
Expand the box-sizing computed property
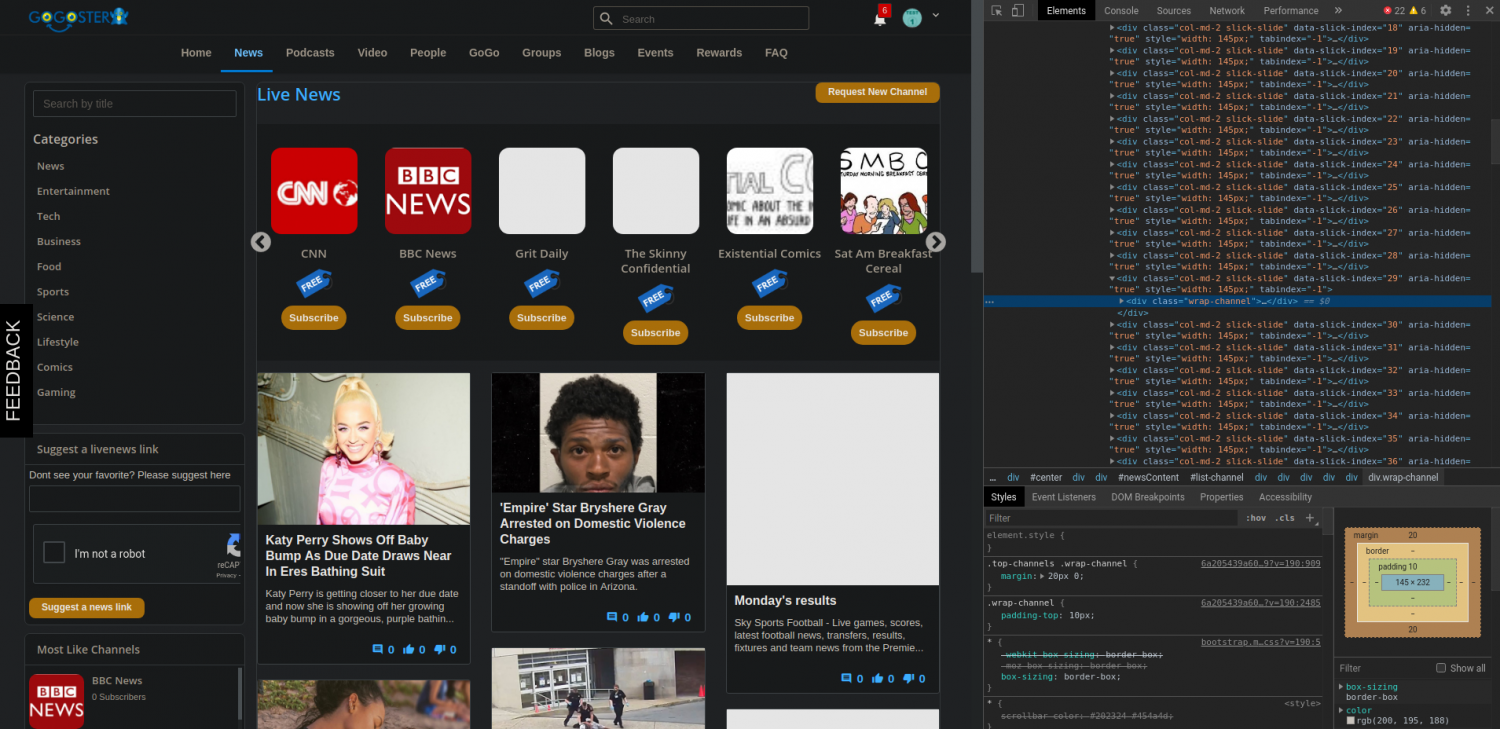(x=1341, y=687)
